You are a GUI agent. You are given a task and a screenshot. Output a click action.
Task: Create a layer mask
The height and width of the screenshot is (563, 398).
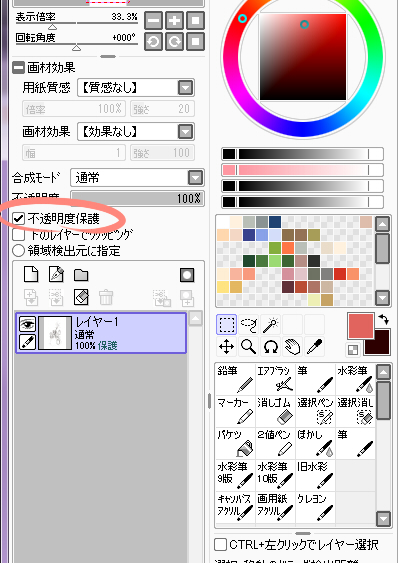[187, 275]
